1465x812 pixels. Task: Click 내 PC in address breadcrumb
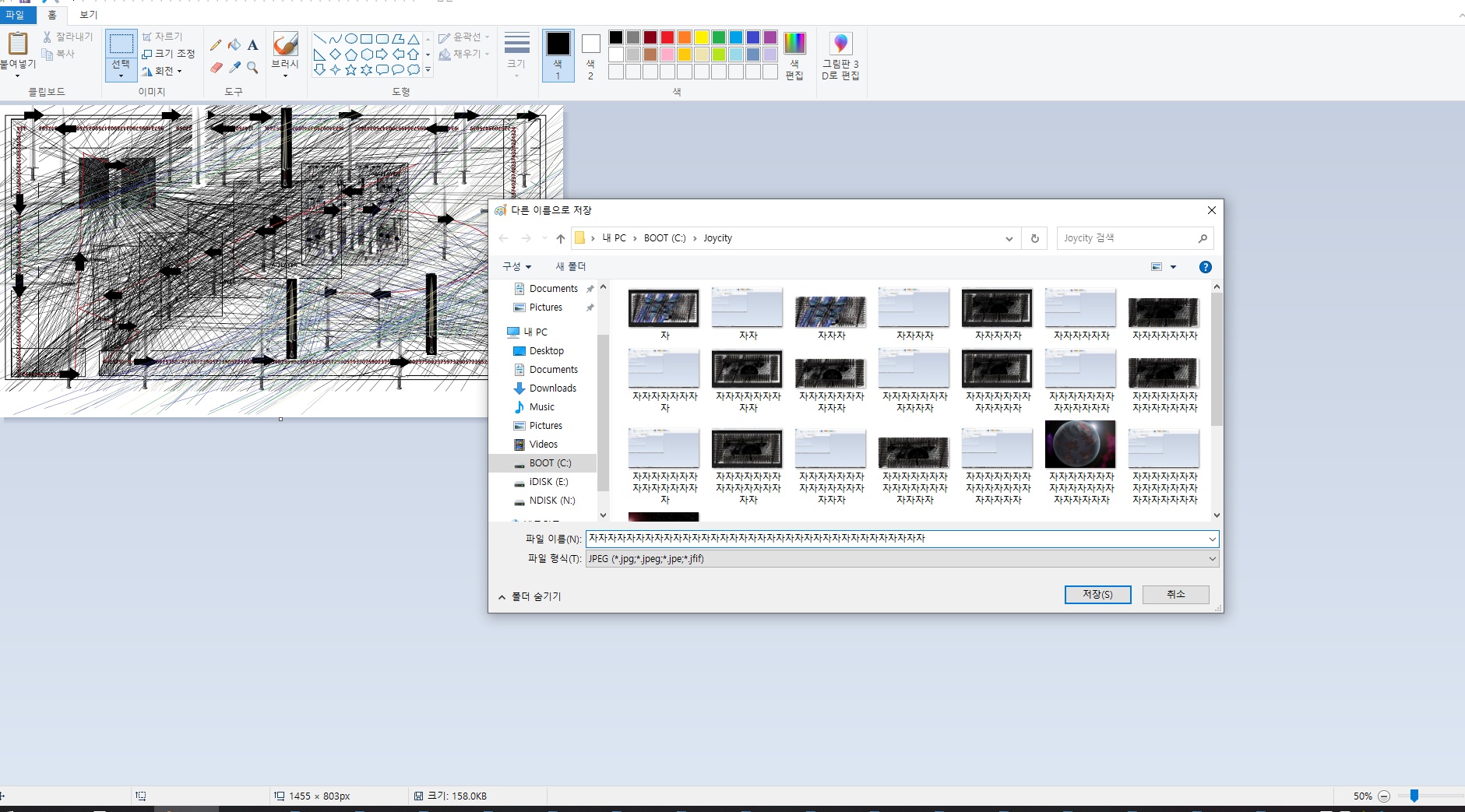point(614,238)
